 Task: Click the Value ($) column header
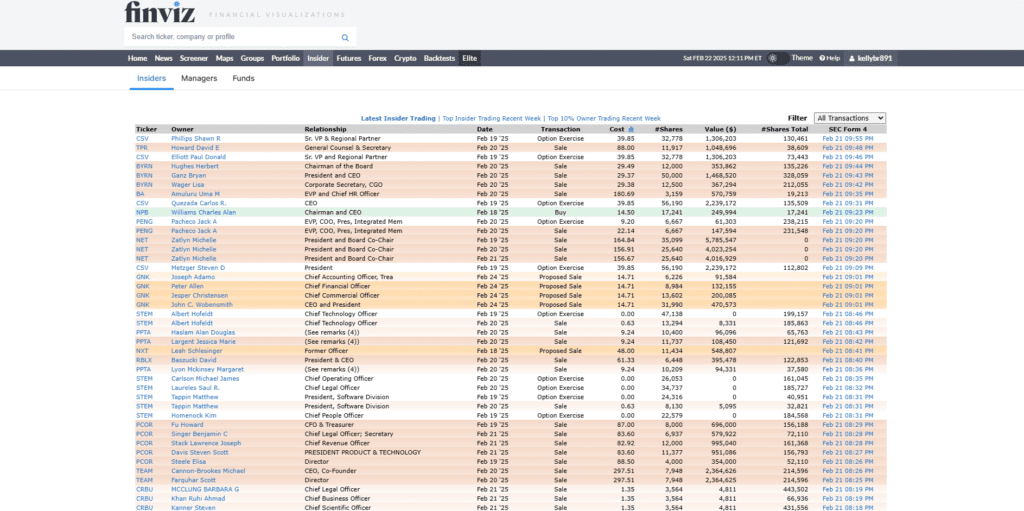pyautogui.click(x=720, y=129)
